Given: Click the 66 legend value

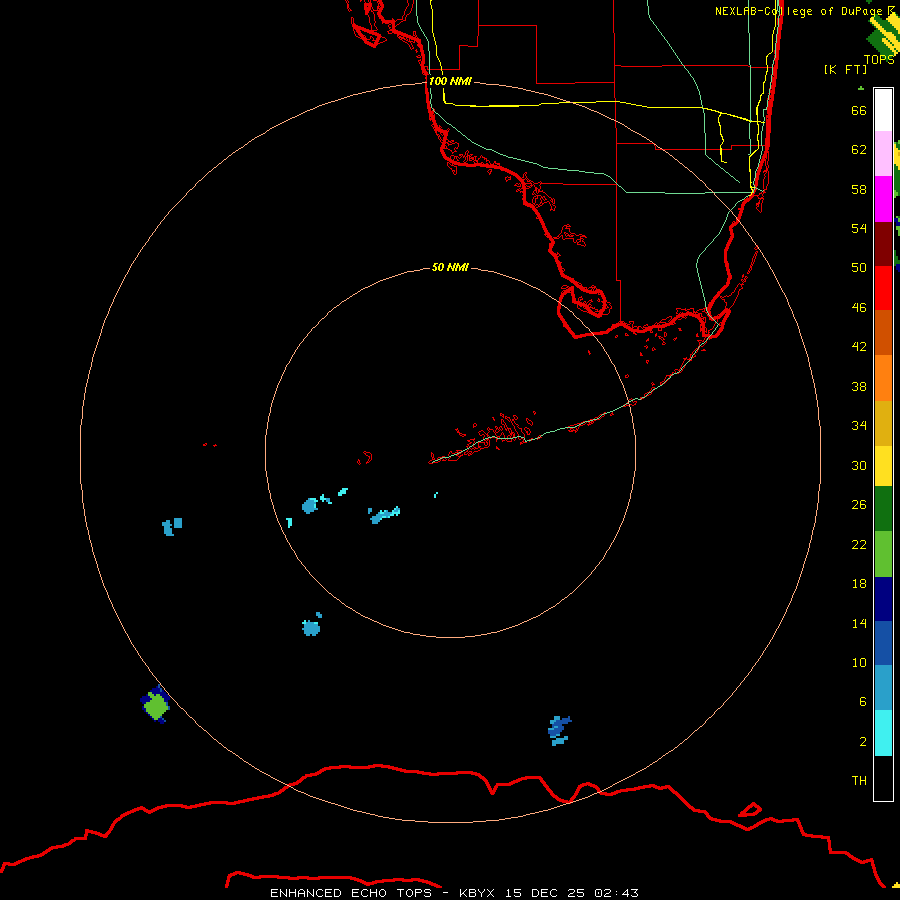Looking at the screenshot, I should (x=859, y=110).
